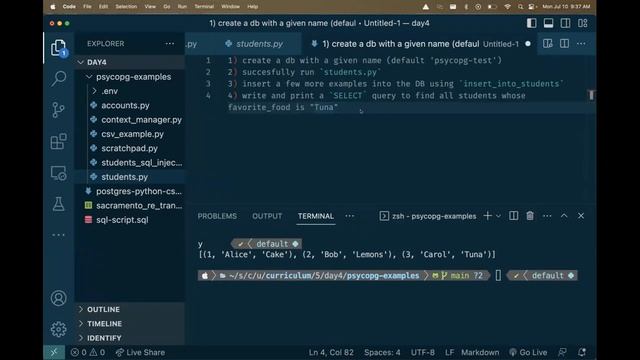Open Explorer views and more actions ellipsis
This screenshot has height=360, width=640.
coord(169,44)
